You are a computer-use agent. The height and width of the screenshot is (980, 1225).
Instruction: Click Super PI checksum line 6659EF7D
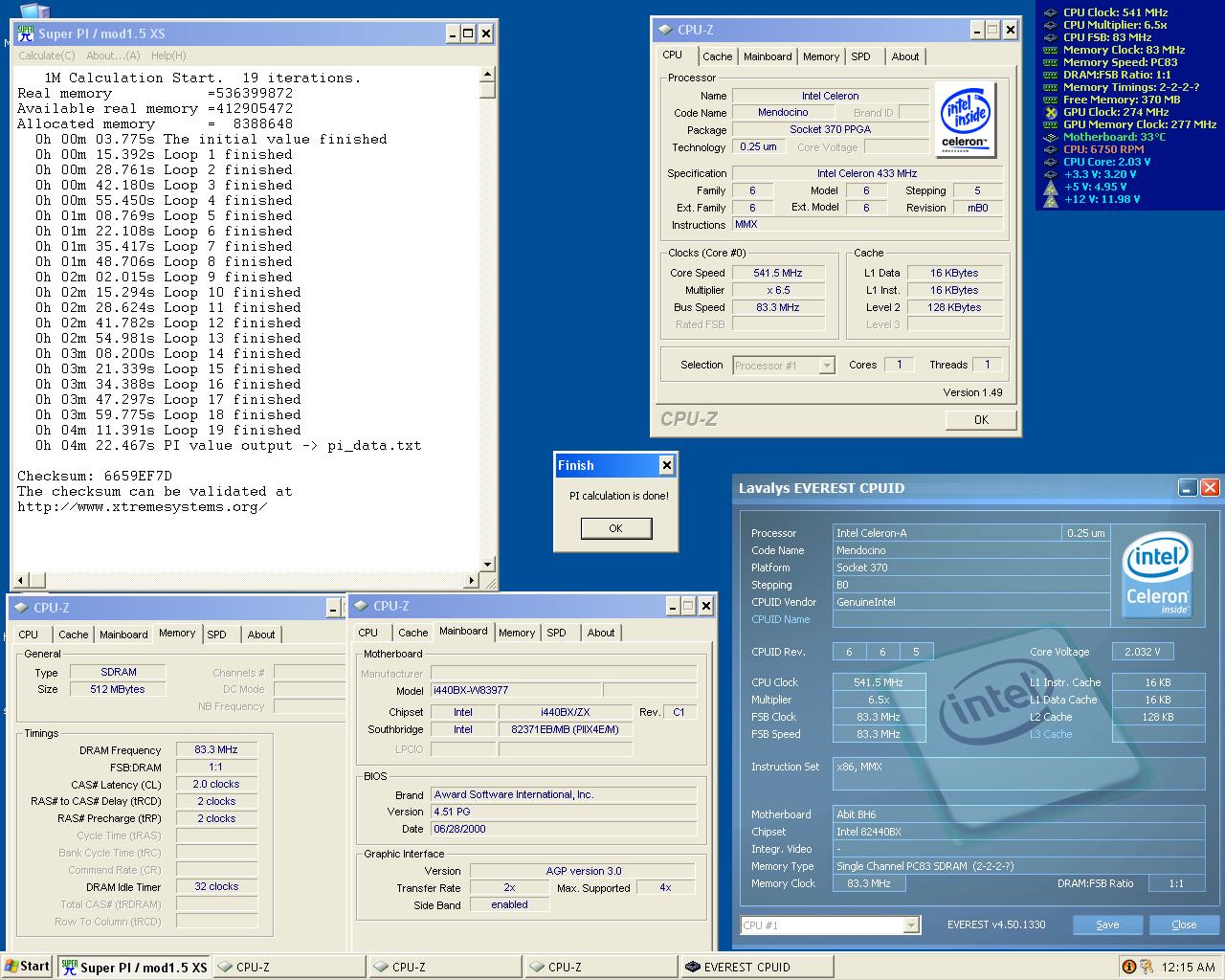(x=95, y=476)
